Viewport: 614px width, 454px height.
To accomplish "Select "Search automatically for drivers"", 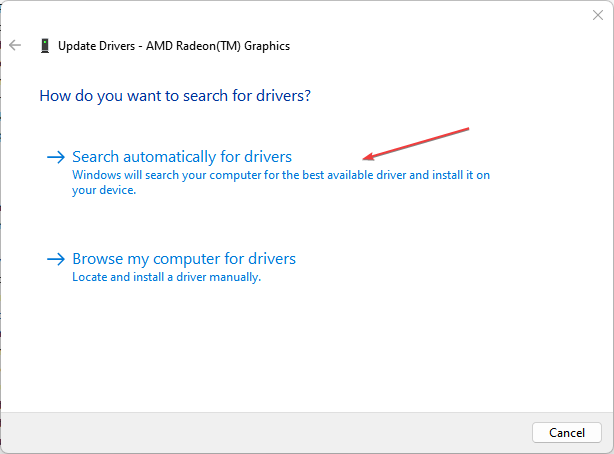I will [x=182, y=157].
